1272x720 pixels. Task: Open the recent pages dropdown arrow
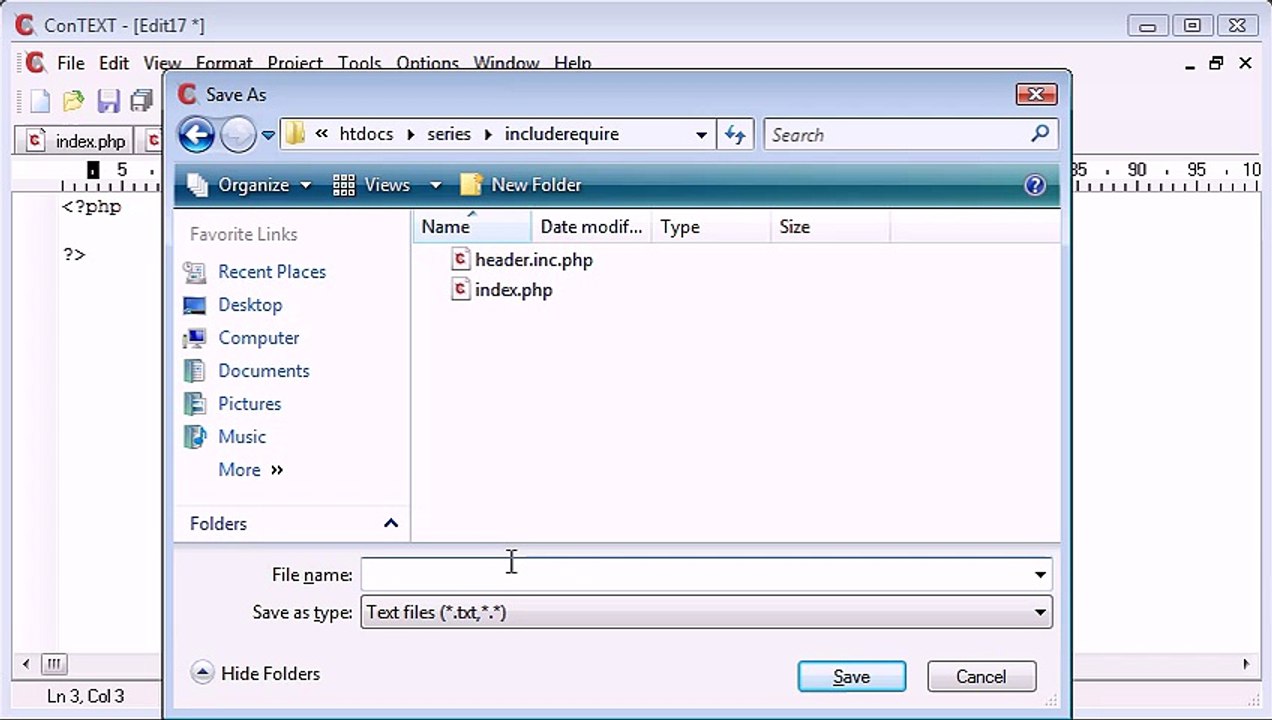pos(268,135)
